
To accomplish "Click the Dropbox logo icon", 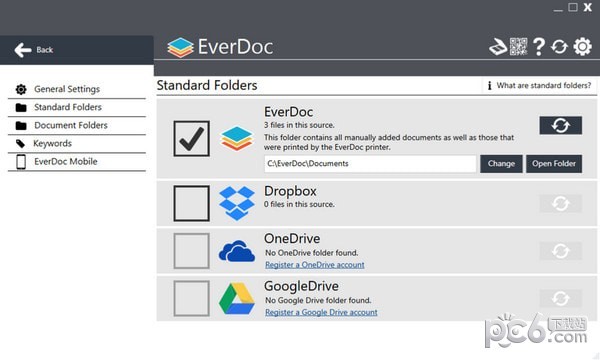I will tap(236, 203).
